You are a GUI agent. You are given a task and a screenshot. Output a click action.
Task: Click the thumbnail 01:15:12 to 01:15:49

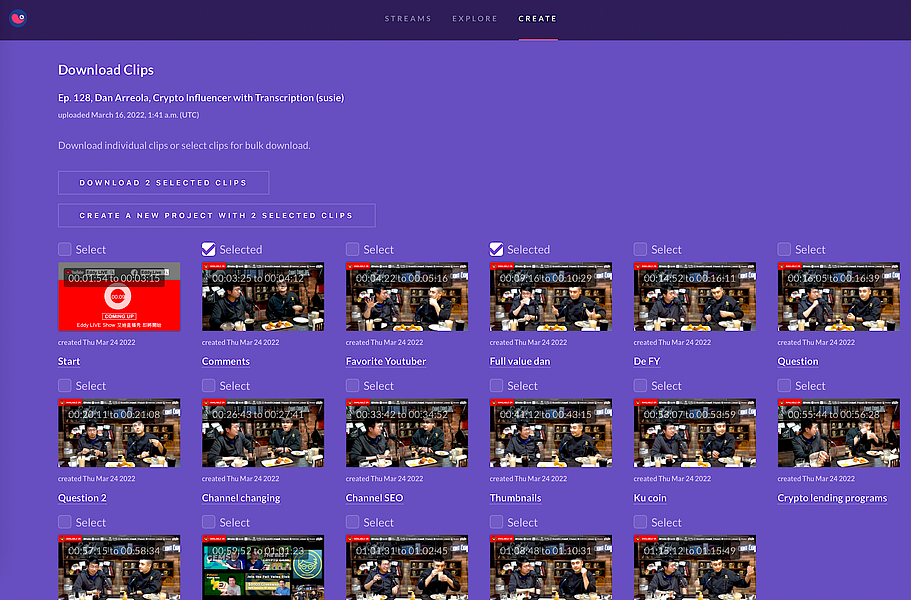694,567
